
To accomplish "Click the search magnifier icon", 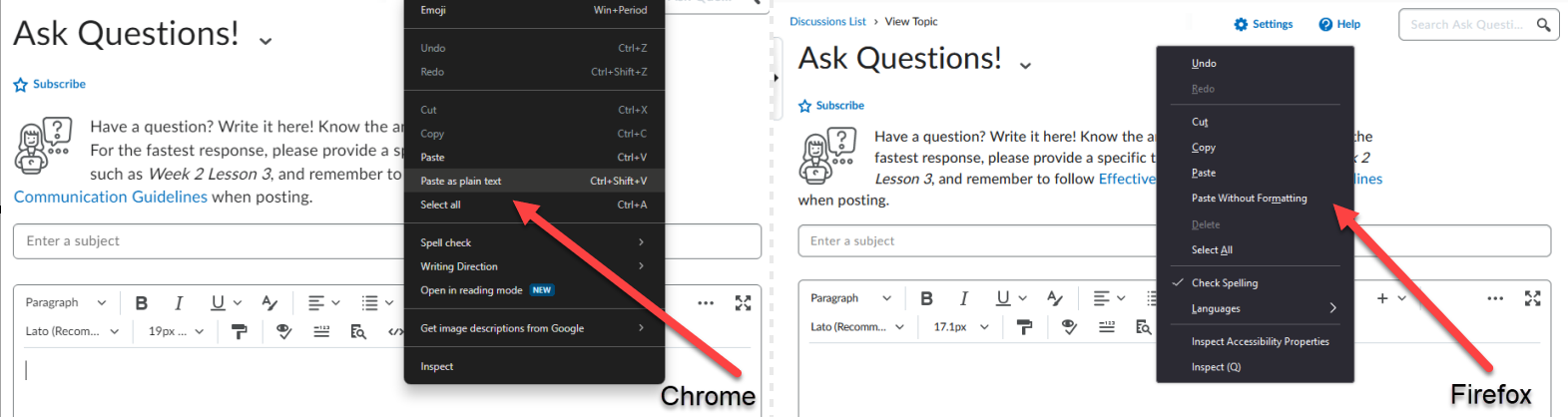I will point(1543,25).
